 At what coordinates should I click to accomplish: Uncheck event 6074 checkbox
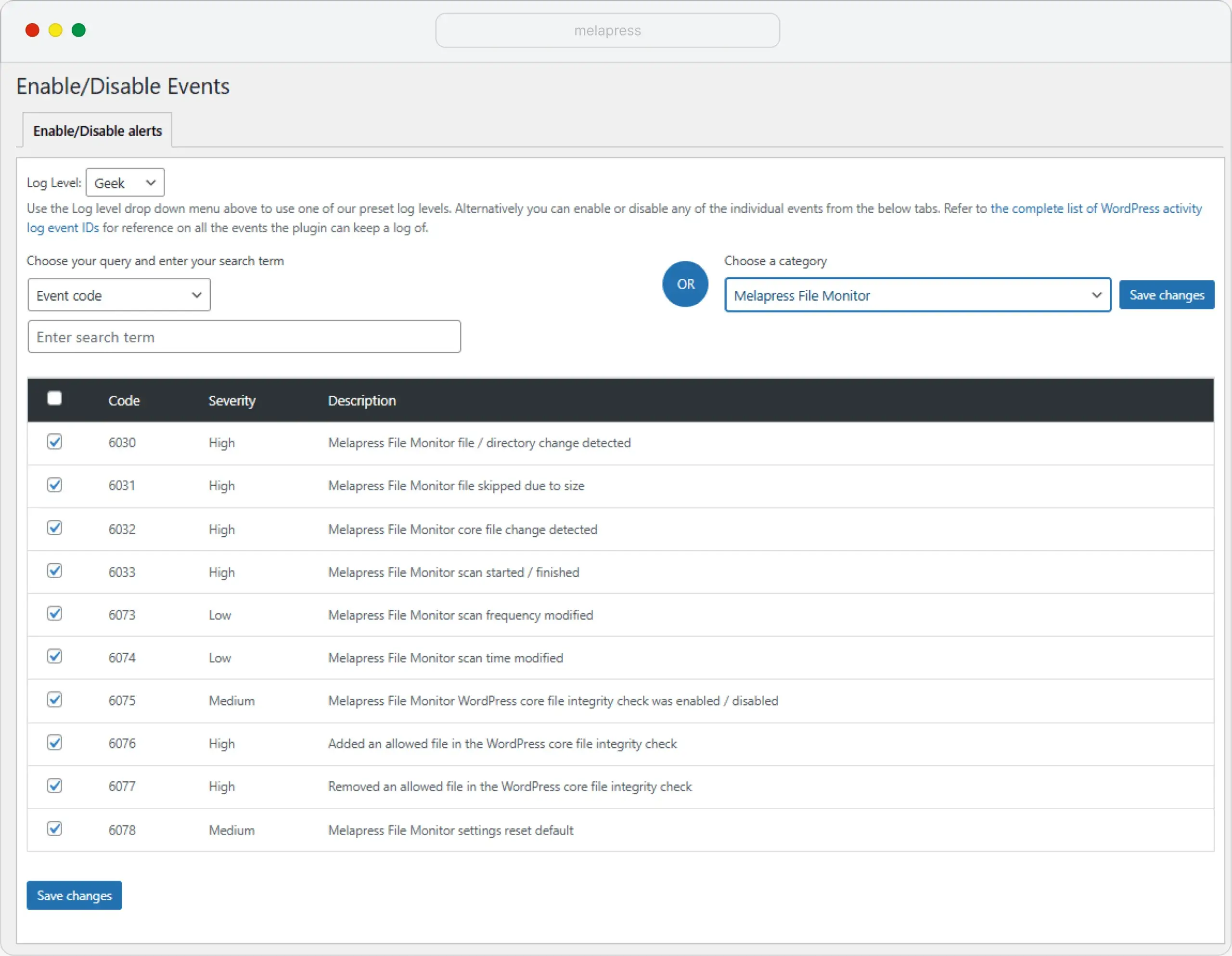click(54, 657)
